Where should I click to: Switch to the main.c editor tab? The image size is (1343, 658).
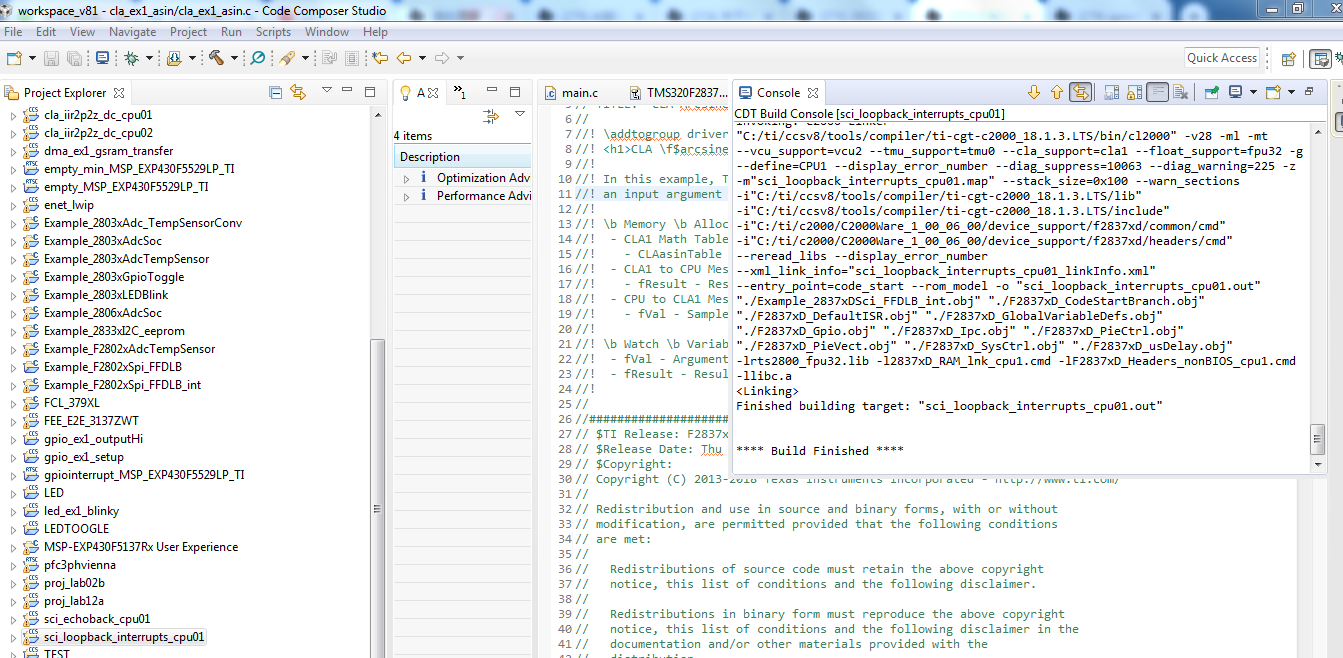(580, 93)
